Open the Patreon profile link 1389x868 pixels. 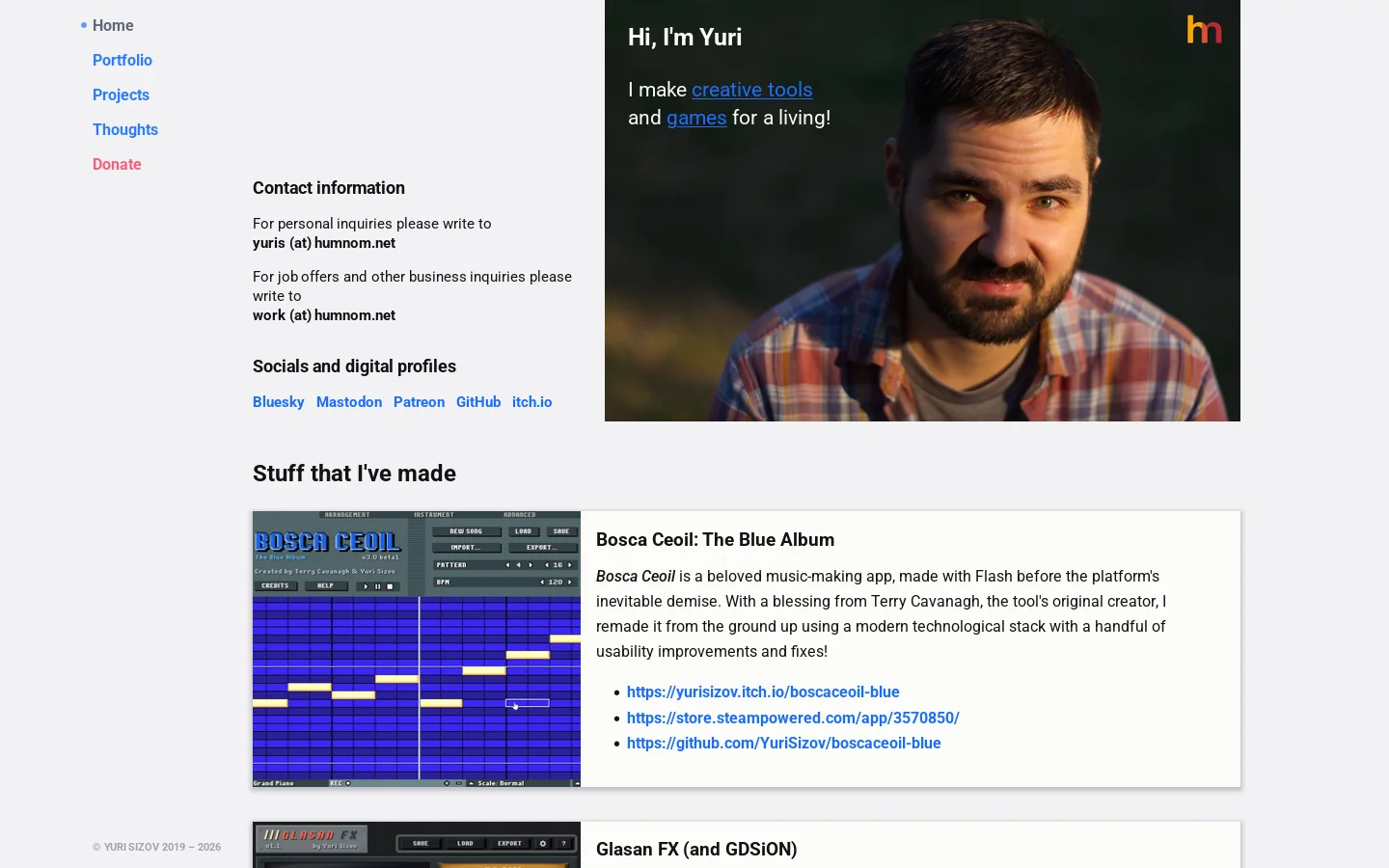pyautogui.click(x=419, y=402)
